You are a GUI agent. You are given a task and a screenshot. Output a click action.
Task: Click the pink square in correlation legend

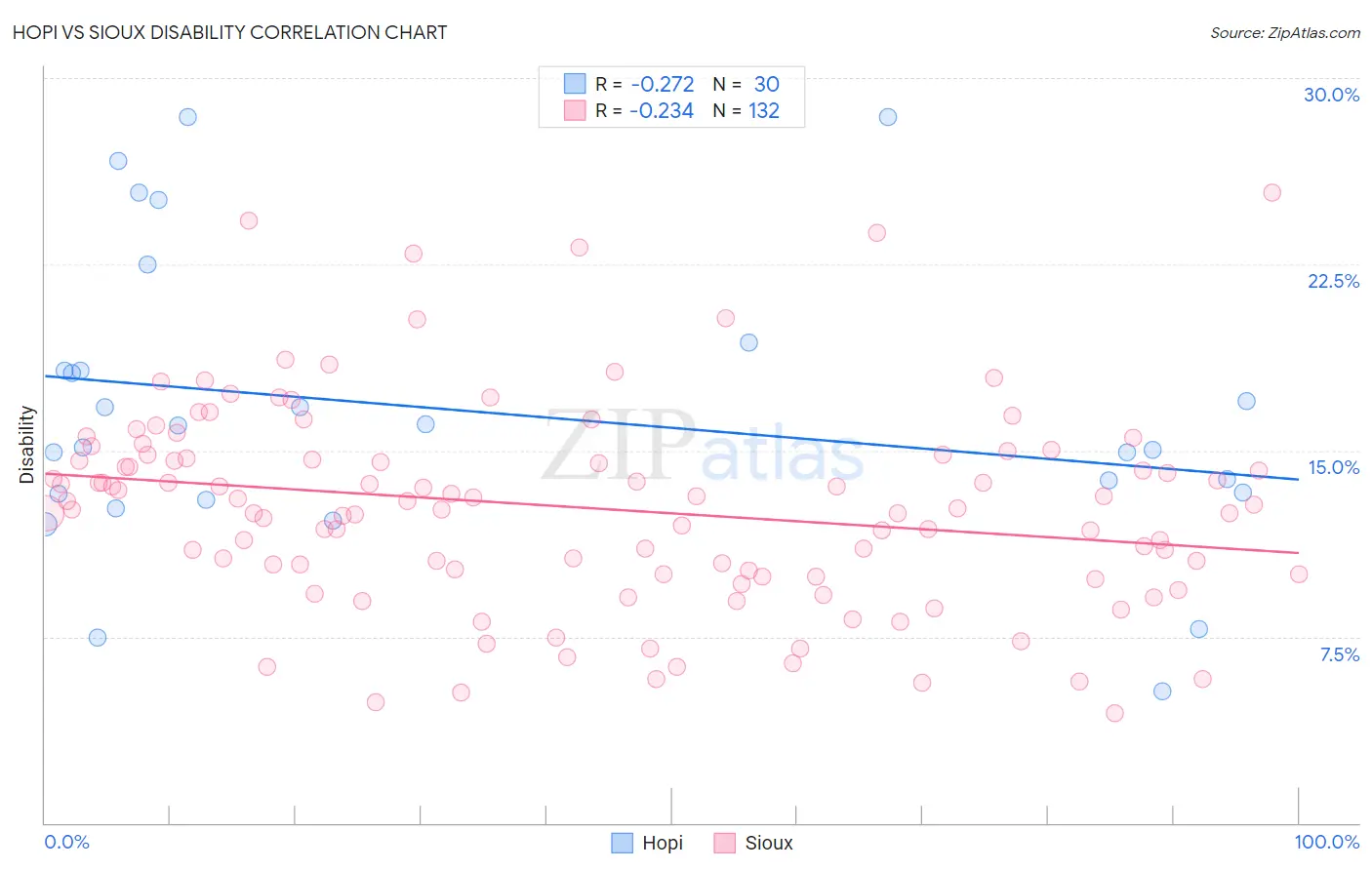tap(575, 110)
